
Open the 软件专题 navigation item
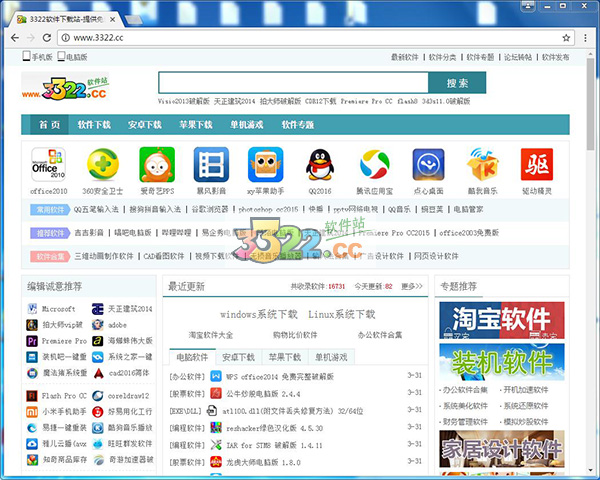[298, 125]
